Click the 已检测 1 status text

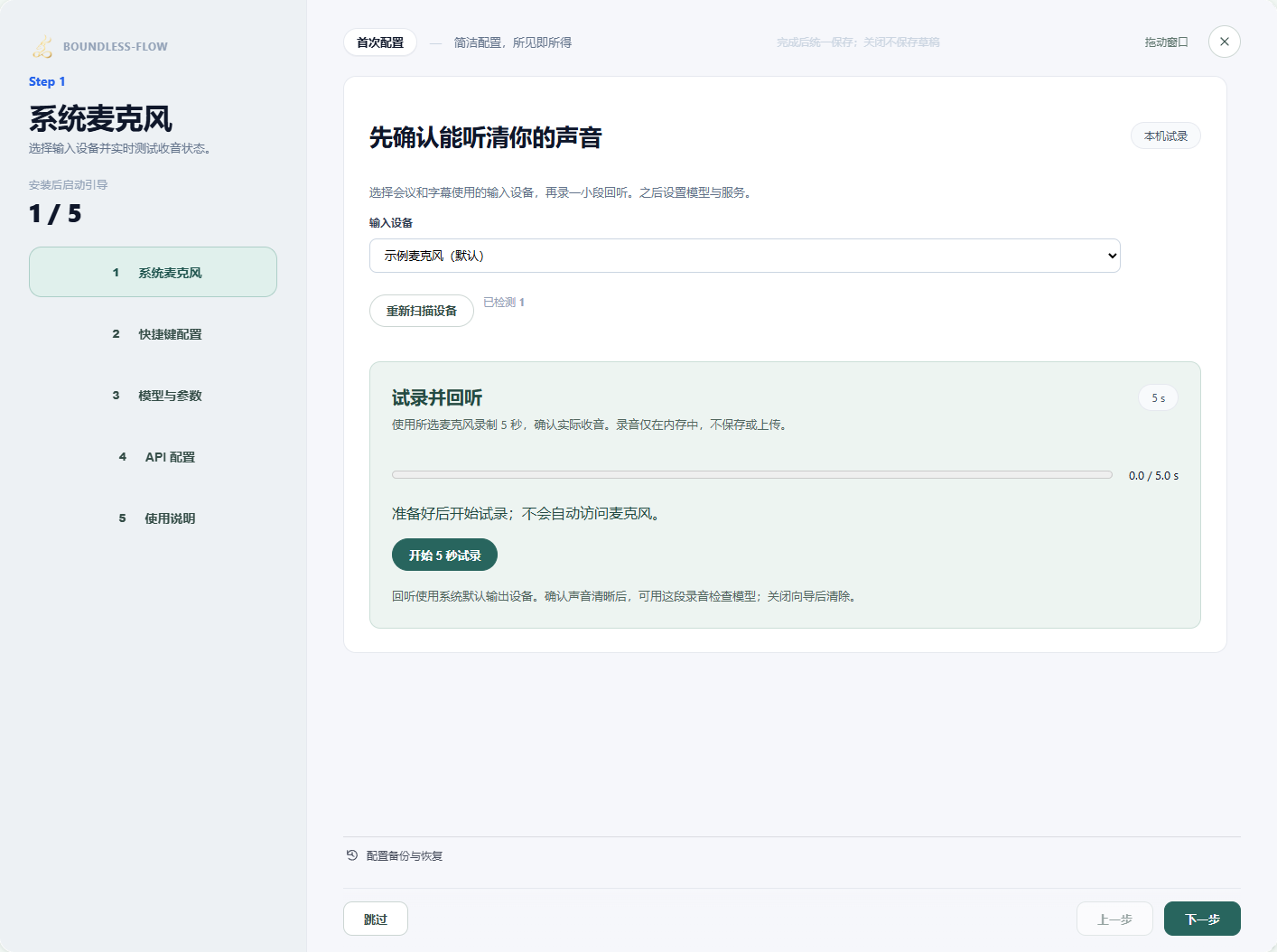504,303
